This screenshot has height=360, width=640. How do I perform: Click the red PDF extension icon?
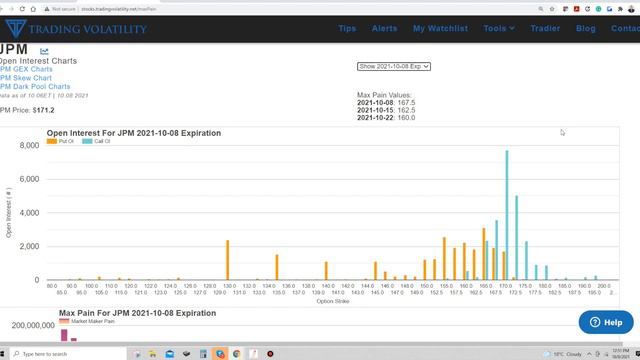576,9
